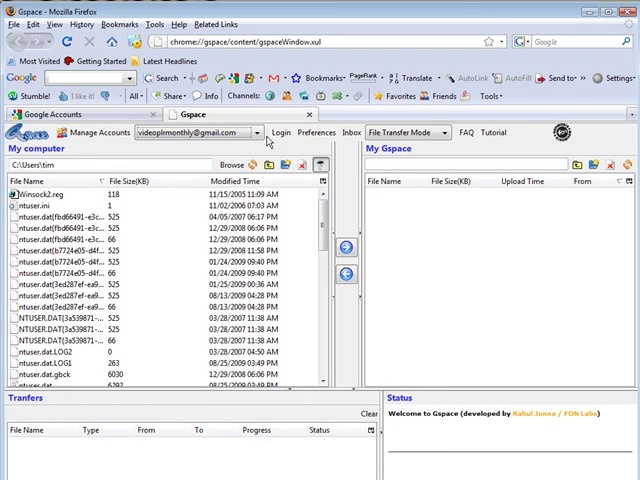Image resolution: width=640 pixels, height=480 pixels.
Task: Click the Login link
Action: coord(281,133)
